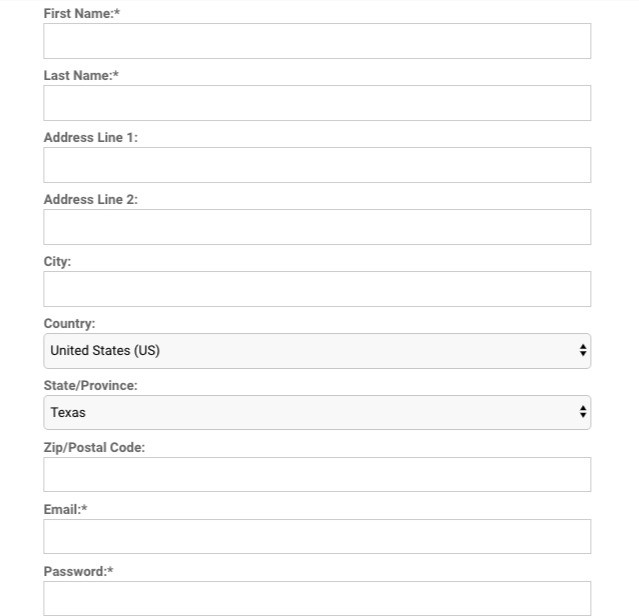Click the "Address Line 2:" label
Screen dimensions: 639x616
pos(90,200)
